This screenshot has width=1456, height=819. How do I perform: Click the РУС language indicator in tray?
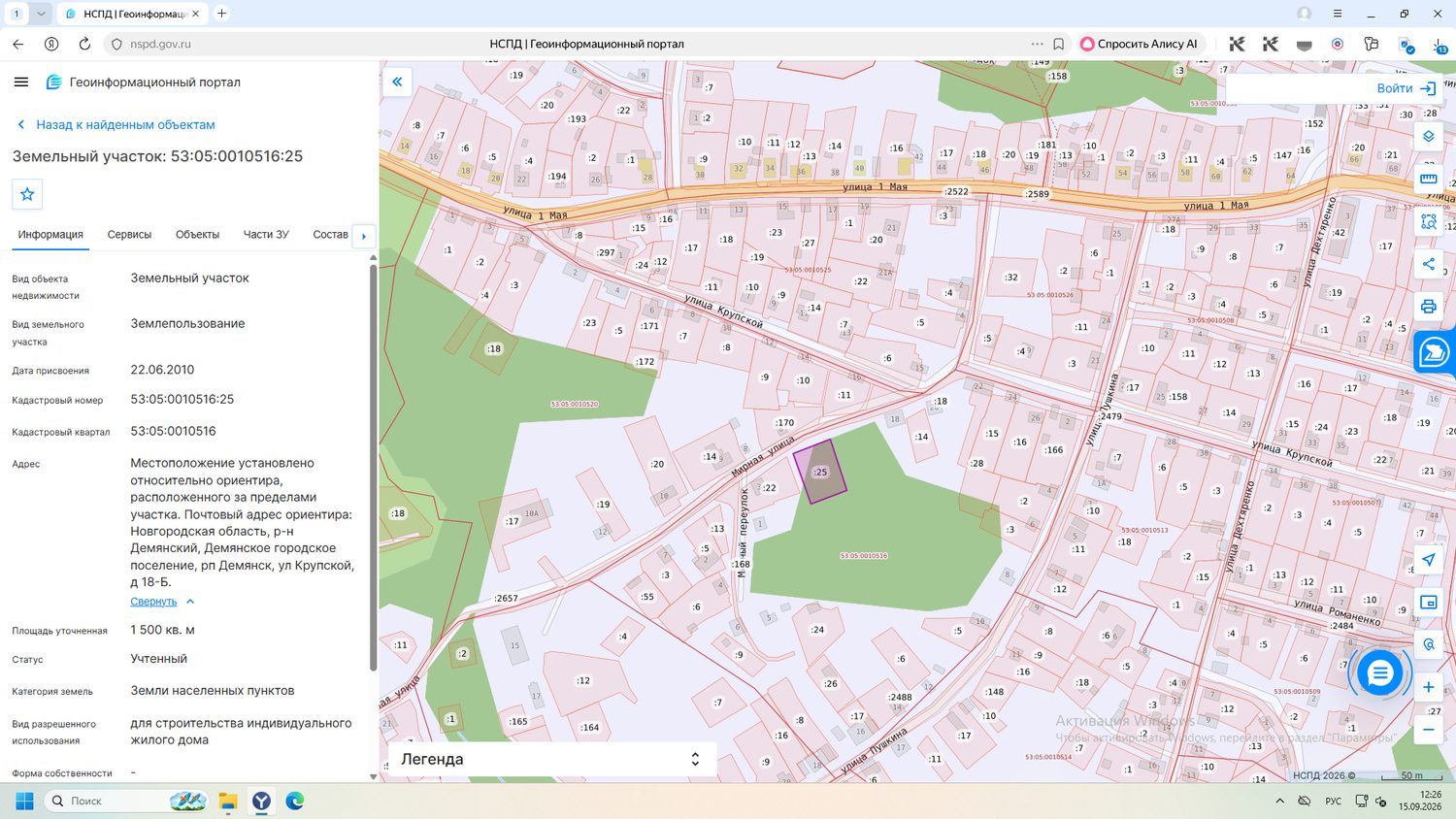coord(1333,802)
